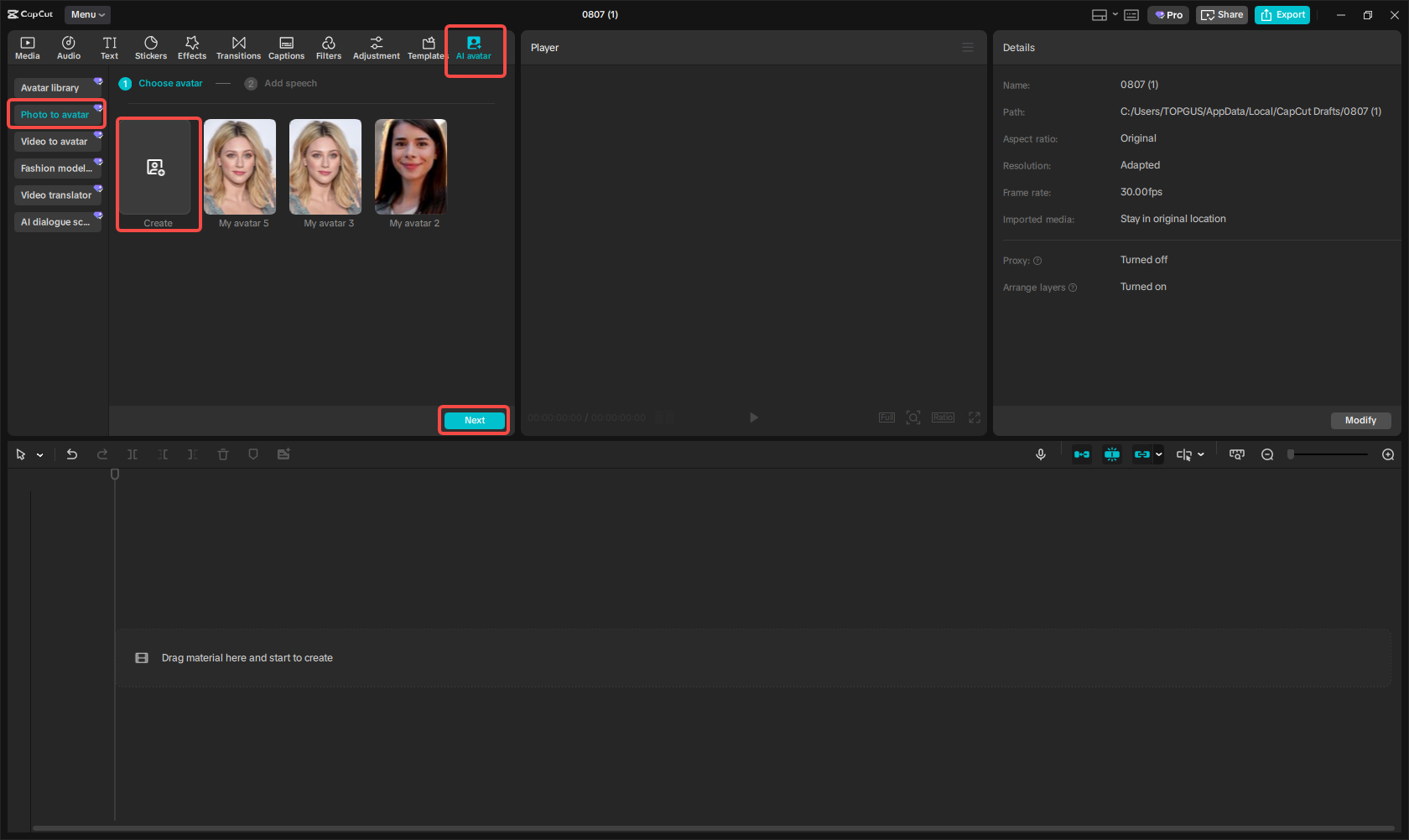Image resolution: width=1409 pixels, height=840 pixels.
Task: Open the Audio panel
Action: pos(69,48)
